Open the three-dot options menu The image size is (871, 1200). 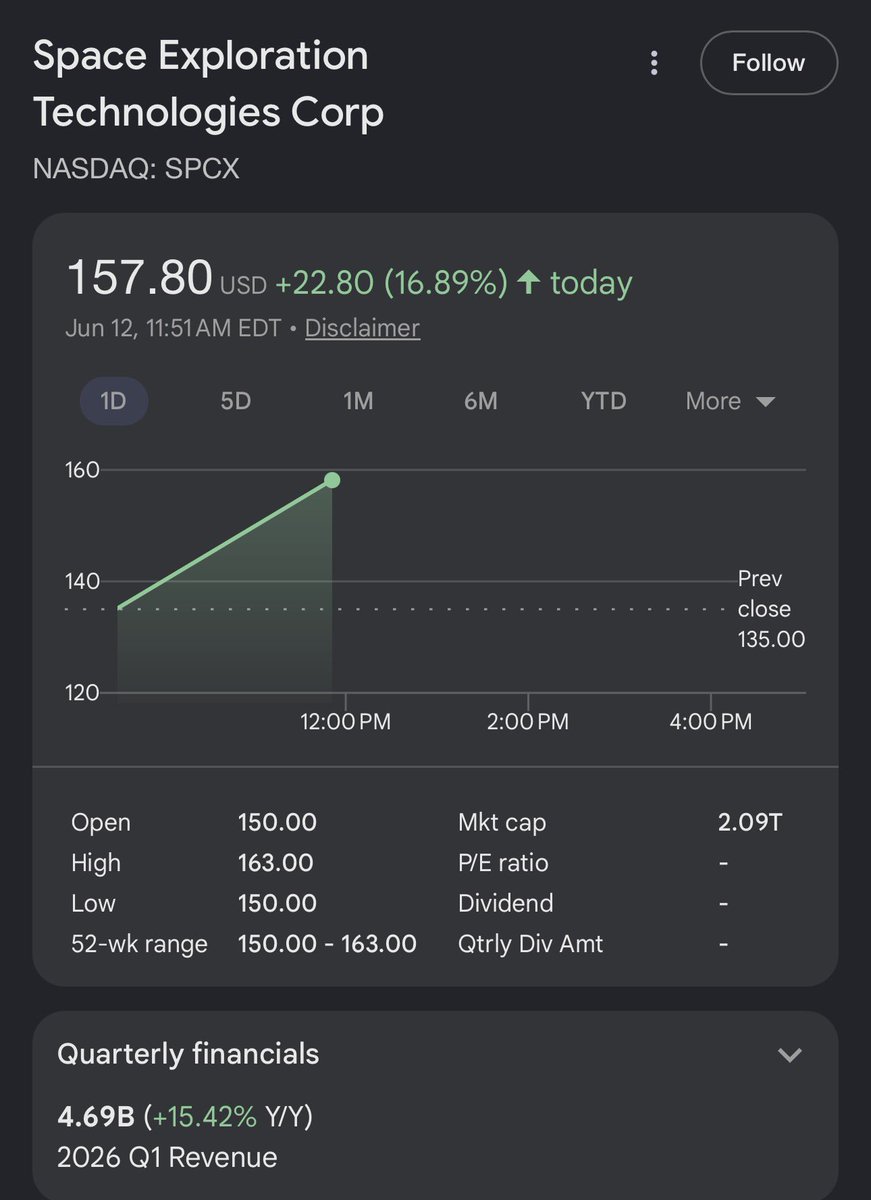pyautogui.click(x=654, y=63)
